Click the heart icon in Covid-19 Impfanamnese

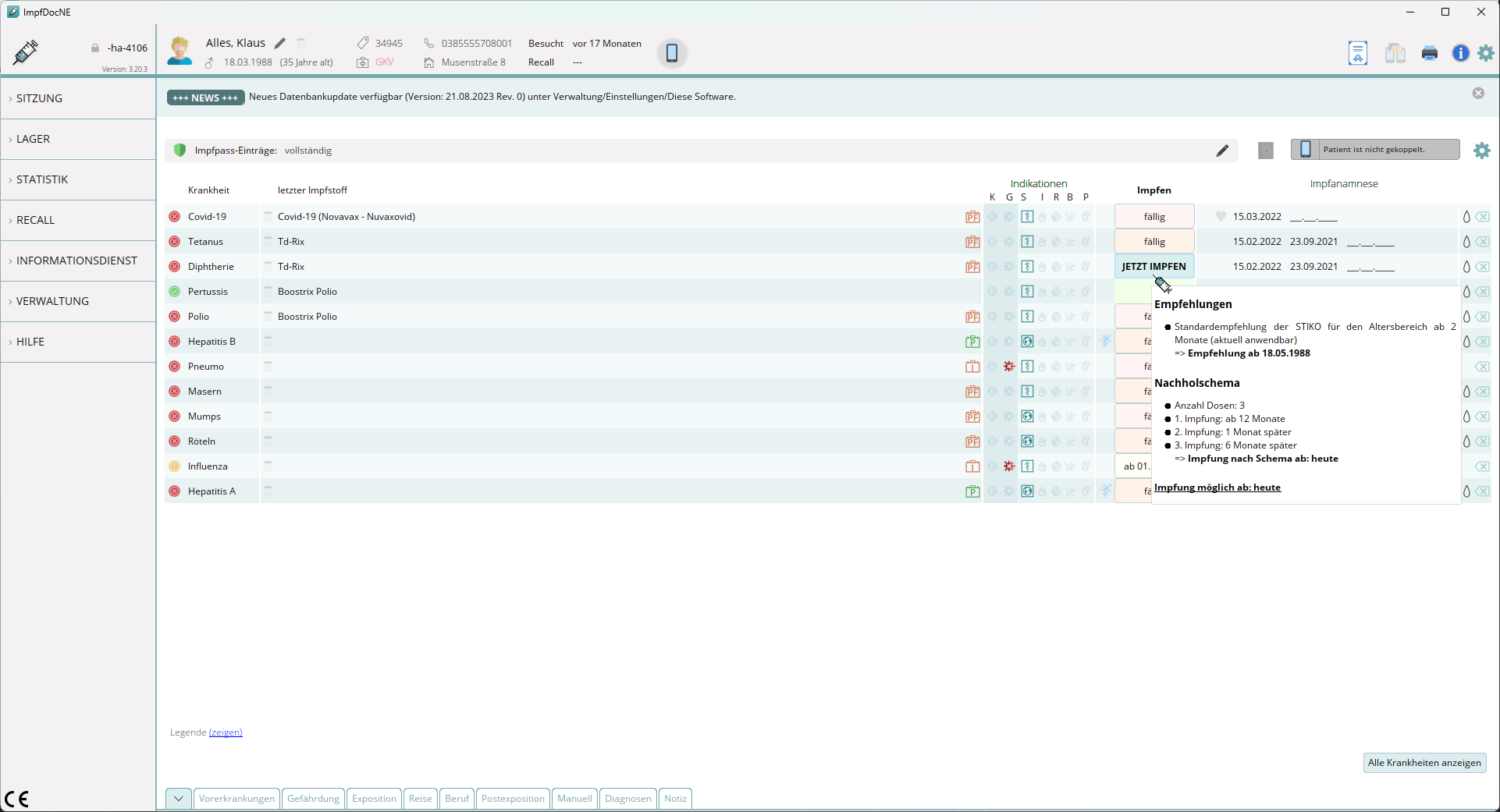click(x=1221, y=217)
